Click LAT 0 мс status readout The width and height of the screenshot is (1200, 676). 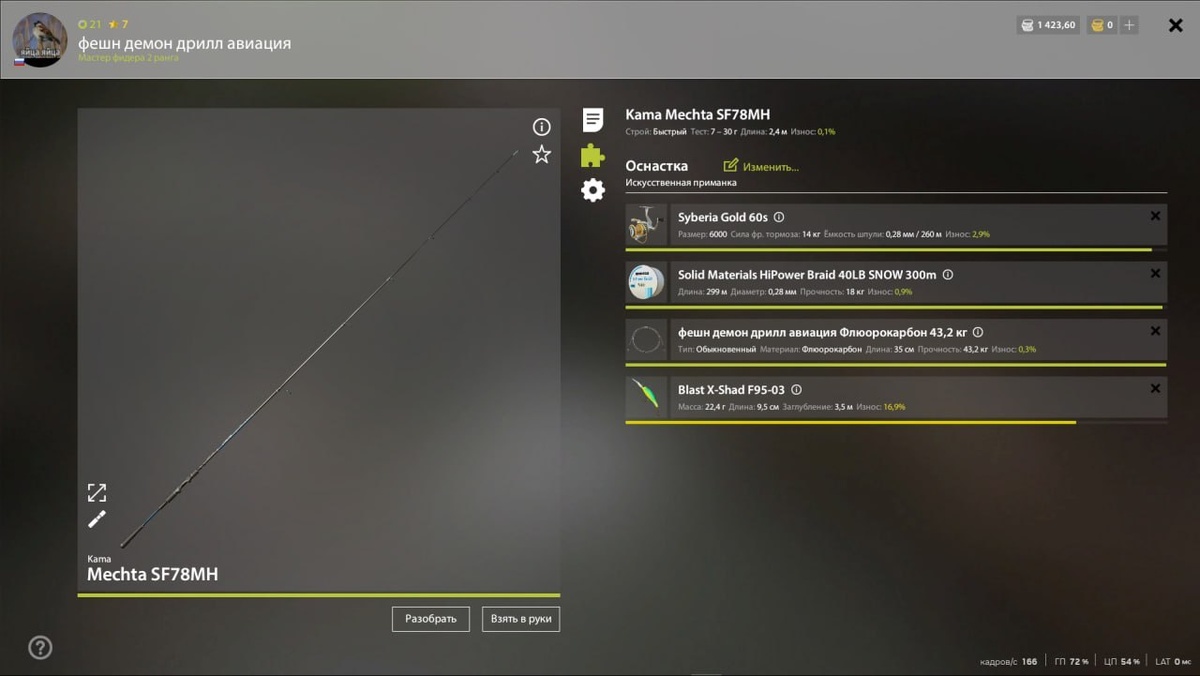pyautogui.click(x=1173, y=662)
